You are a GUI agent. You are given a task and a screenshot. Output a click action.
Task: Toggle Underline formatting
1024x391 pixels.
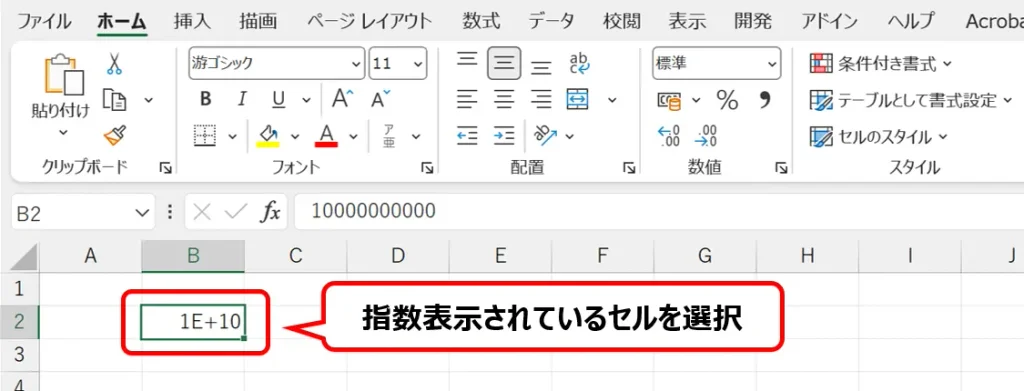pyautogui.click(x=279, y=99)
